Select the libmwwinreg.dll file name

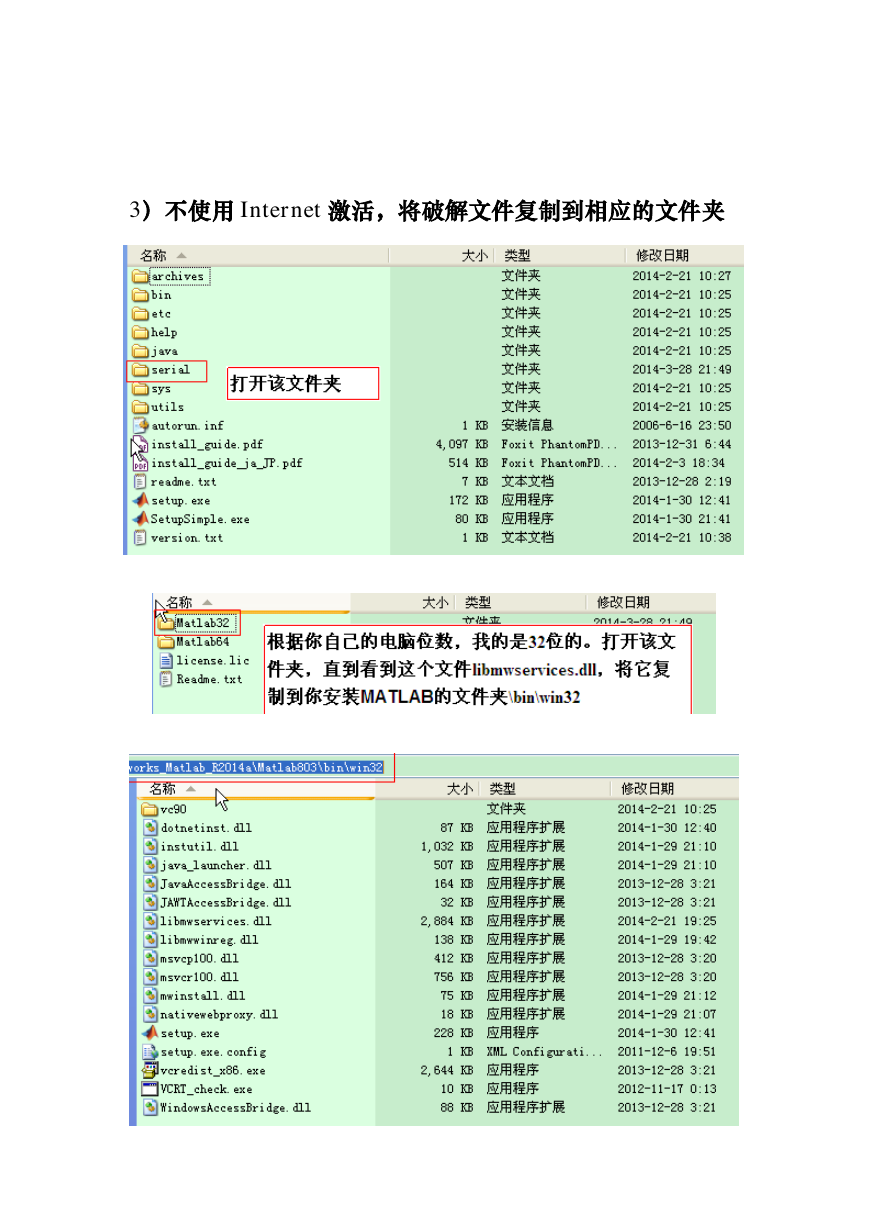(x=209, y=940)
